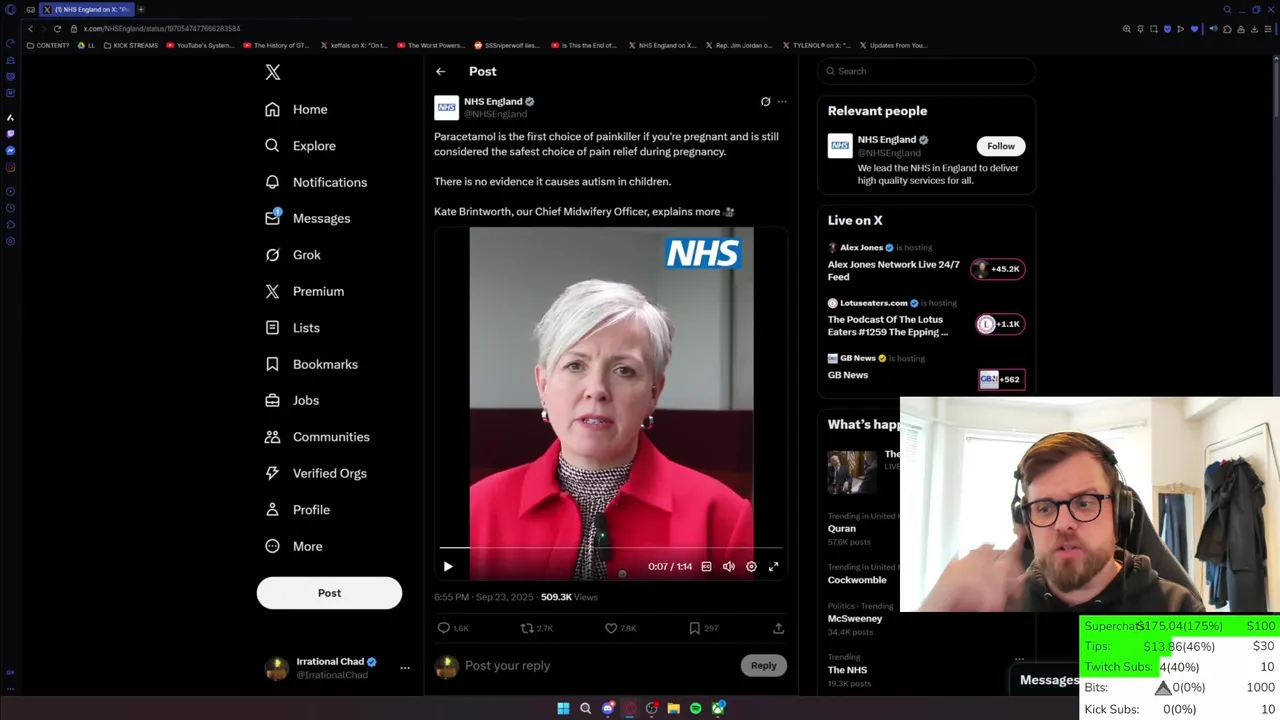Image resolution: width=1280 pixels, height=720 pixels.
Task: Open the McSweeney trending topic
Action: click(x=855, y=618)
